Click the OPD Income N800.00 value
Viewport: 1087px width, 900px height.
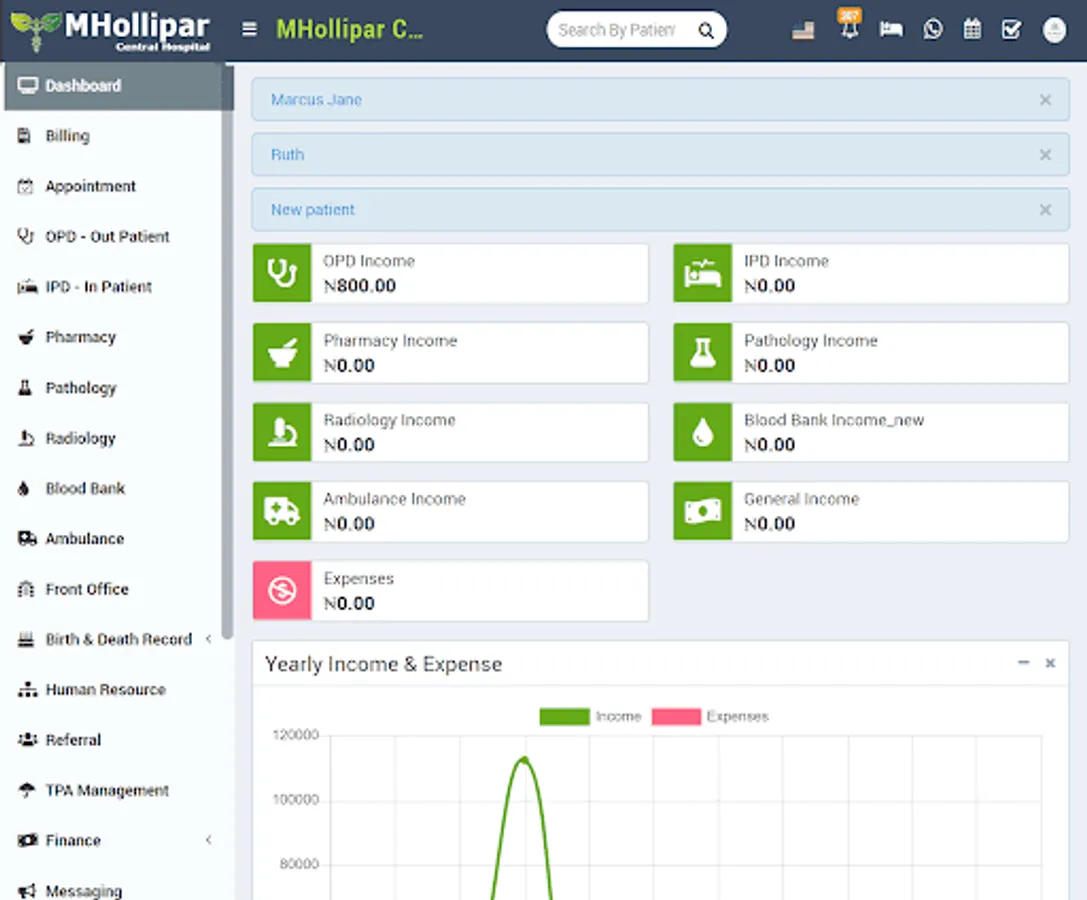pyautogui.click(x=359, y=286)
